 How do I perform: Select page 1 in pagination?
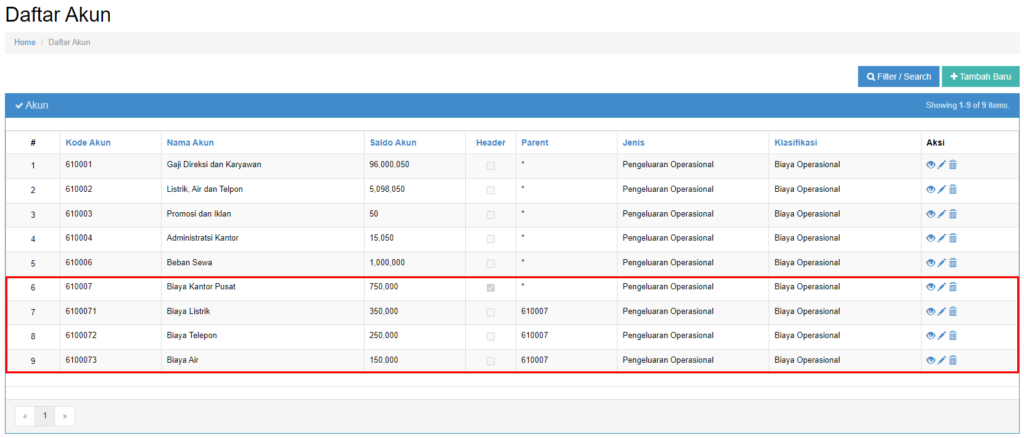click(x=45, y=415)
